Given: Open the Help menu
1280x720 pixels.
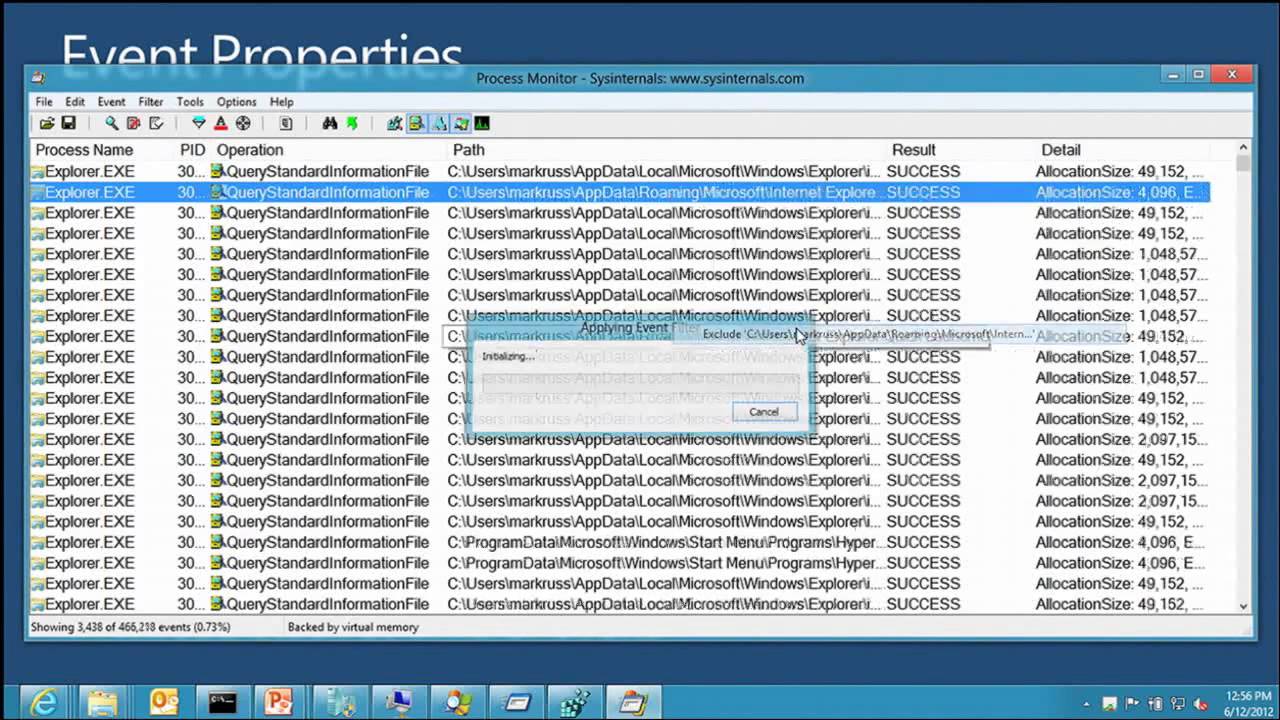Looking at the screenshot, I should coord(282,102).
